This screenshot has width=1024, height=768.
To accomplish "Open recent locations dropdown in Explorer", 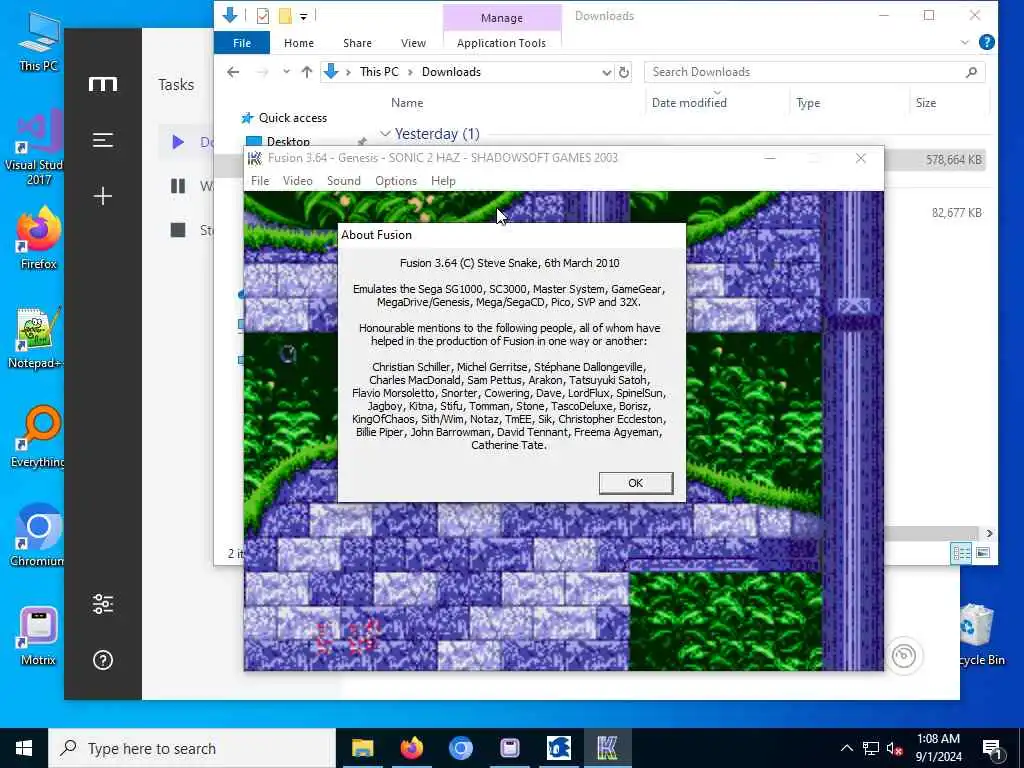I will 286,72.
